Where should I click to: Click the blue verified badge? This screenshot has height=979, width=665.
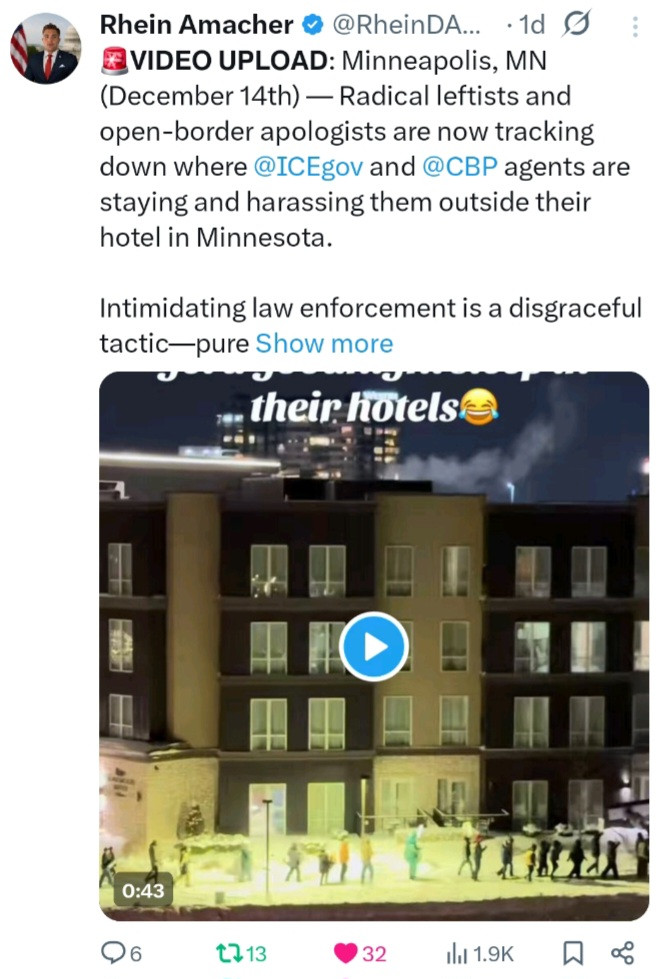pyautogui.click(x=313, y=26)
